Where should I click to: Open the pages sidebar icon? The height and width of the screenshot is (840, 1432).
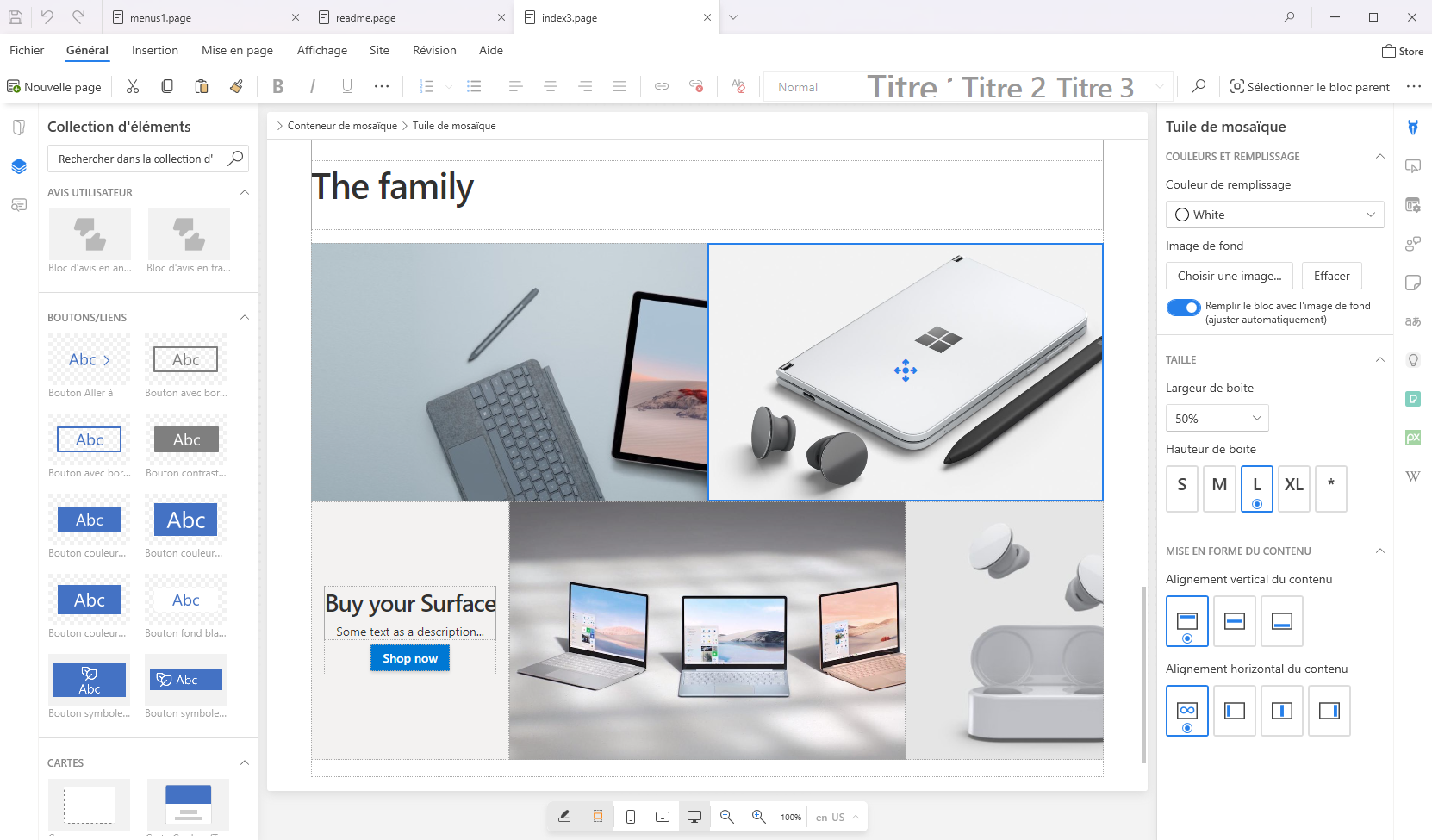pyautogui.click(x=19, y=128)
